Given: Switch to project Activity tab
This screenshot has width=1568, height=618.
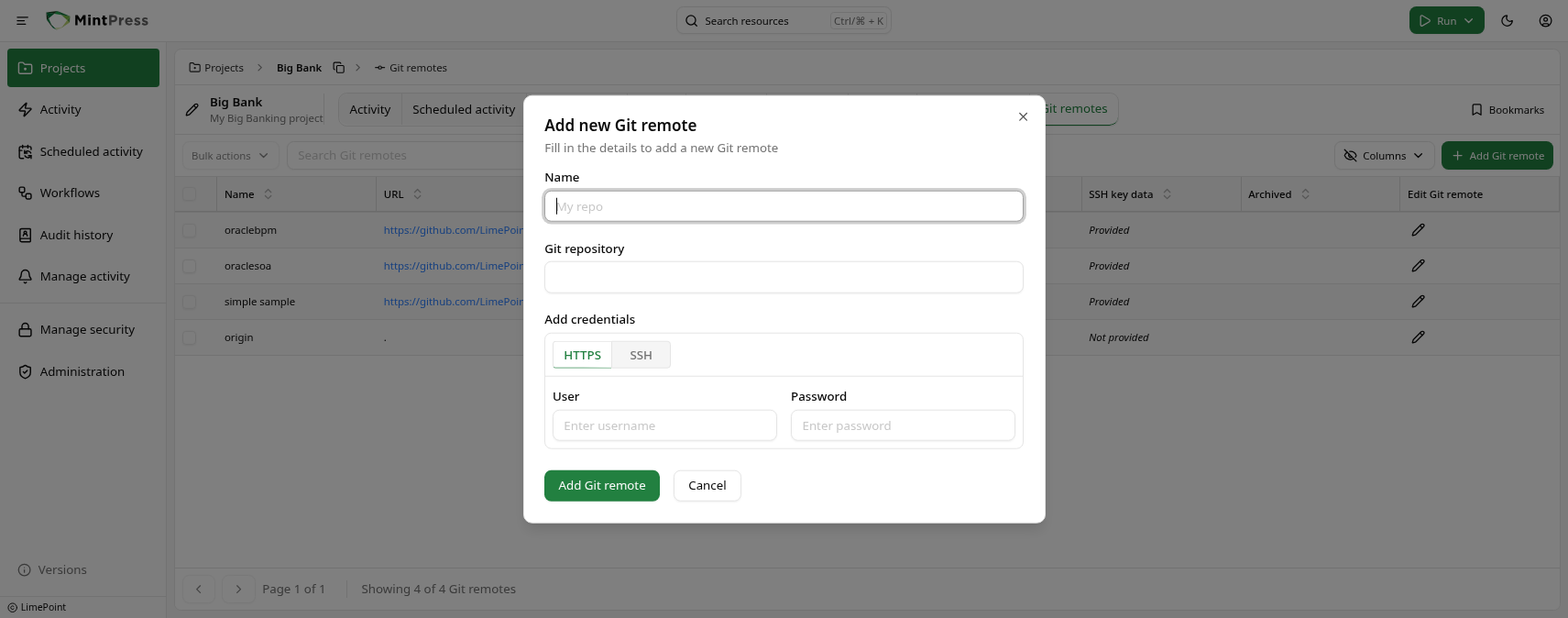Looking at the screenshot, I should click(370, 109).
